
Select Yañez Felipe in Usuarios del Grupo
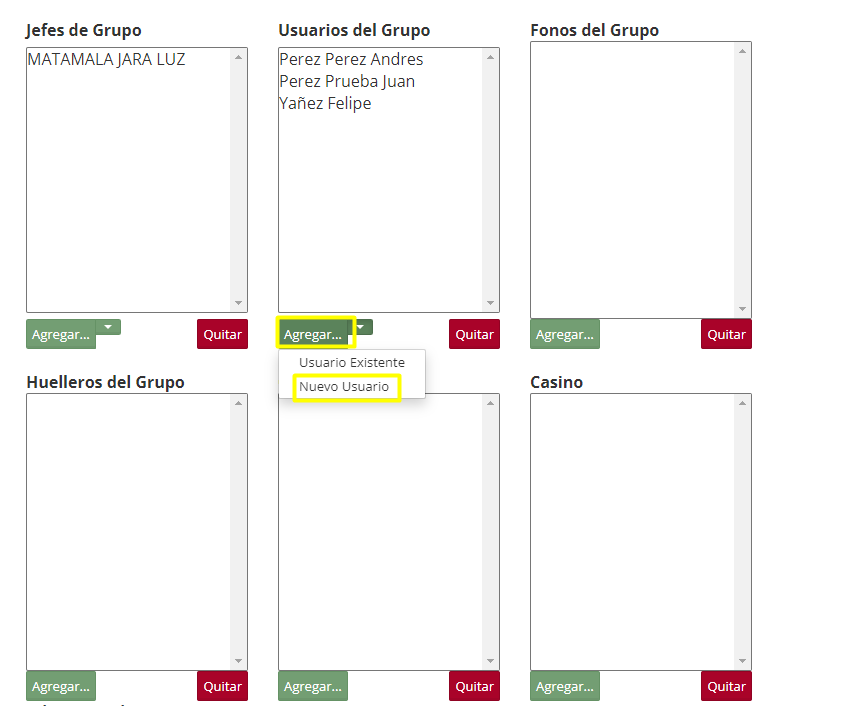click(x=325, y=104)
